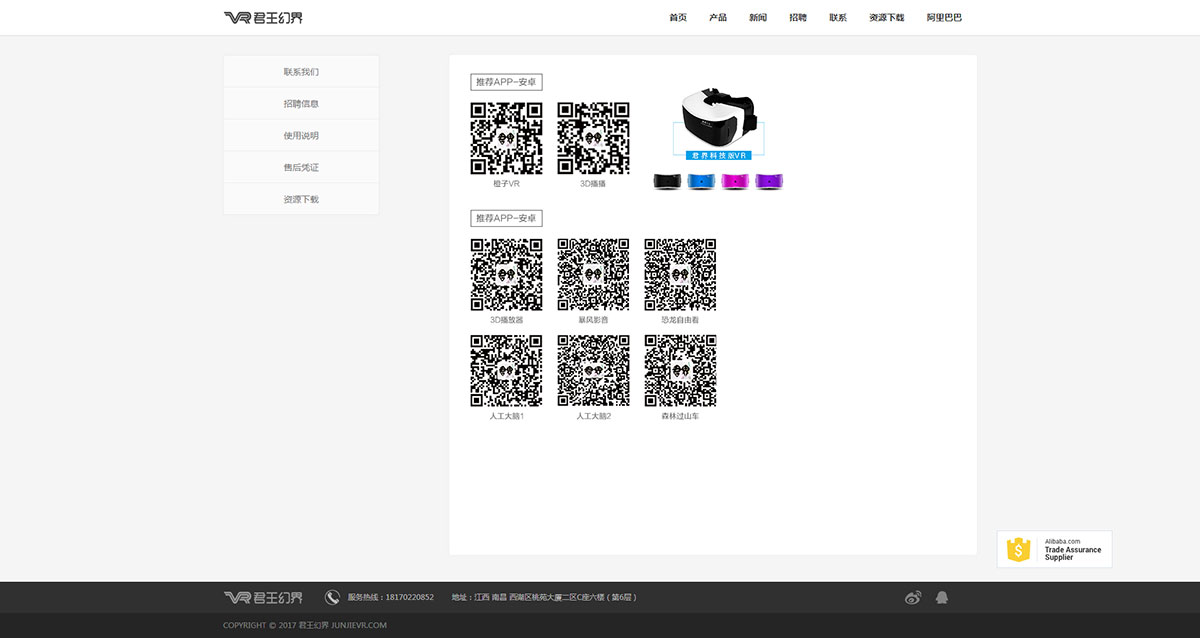Select 联系我们 in the left sidebar
Screen dimensions: 1200x638
coord(301,72)
